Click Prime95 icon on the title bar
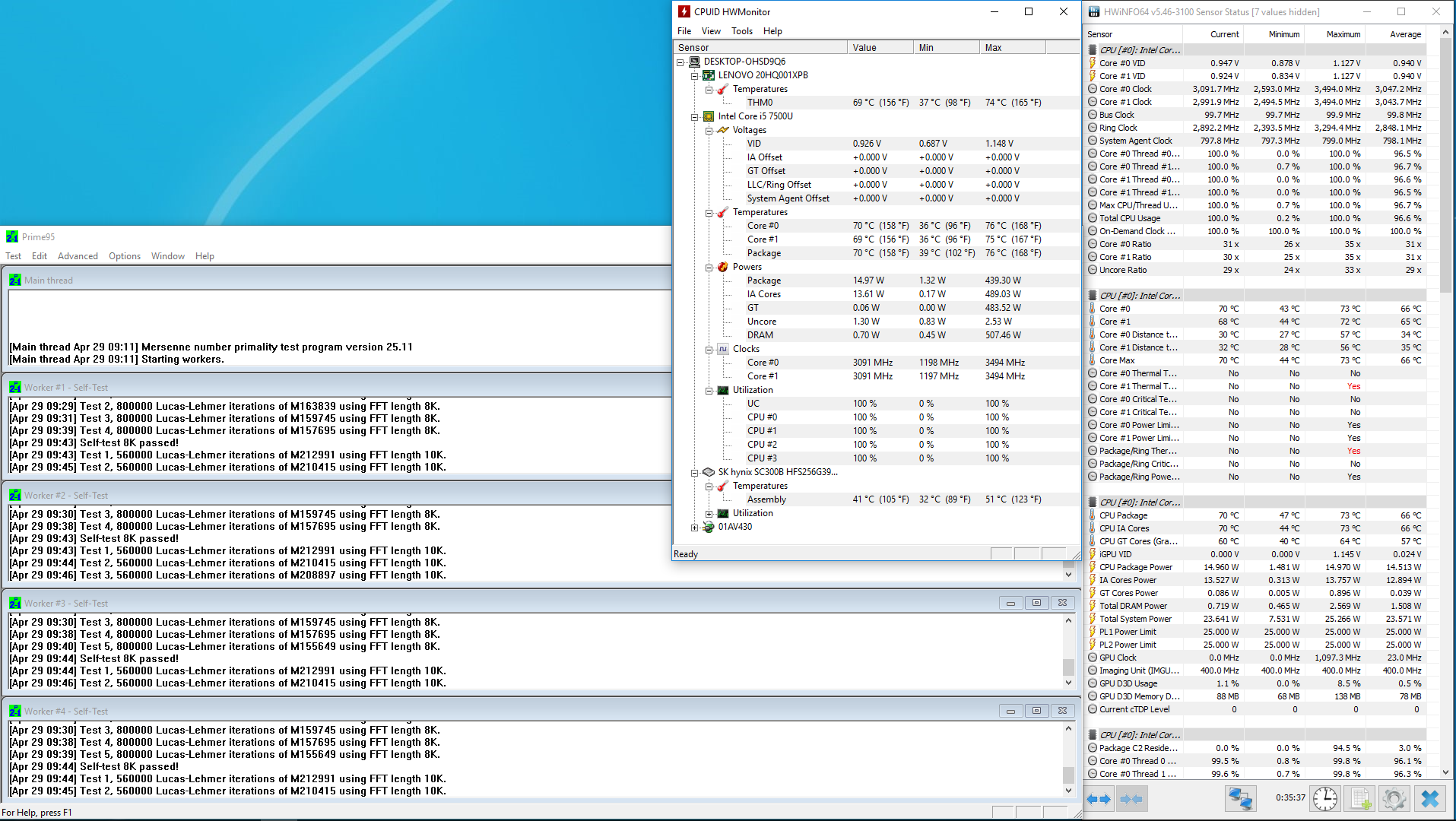Viewport: 1456px width, 821px height. [x=12, y=237]
